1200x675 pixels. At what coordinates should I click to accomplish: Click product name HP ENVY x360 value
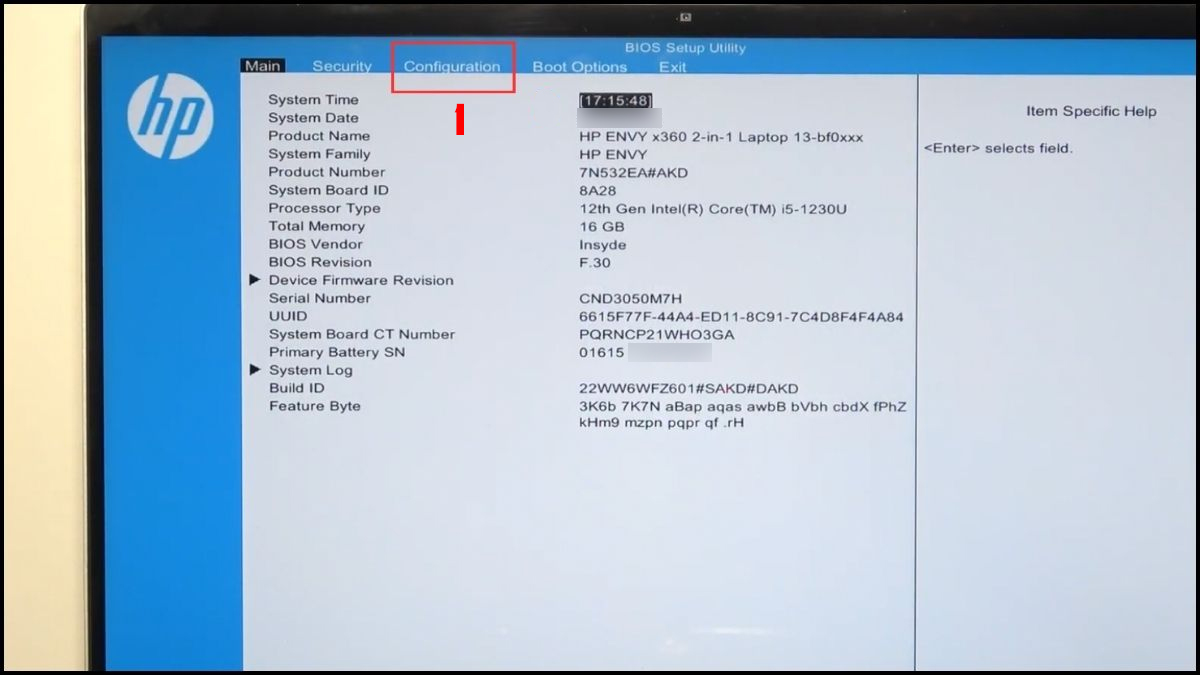coord(721,137)
